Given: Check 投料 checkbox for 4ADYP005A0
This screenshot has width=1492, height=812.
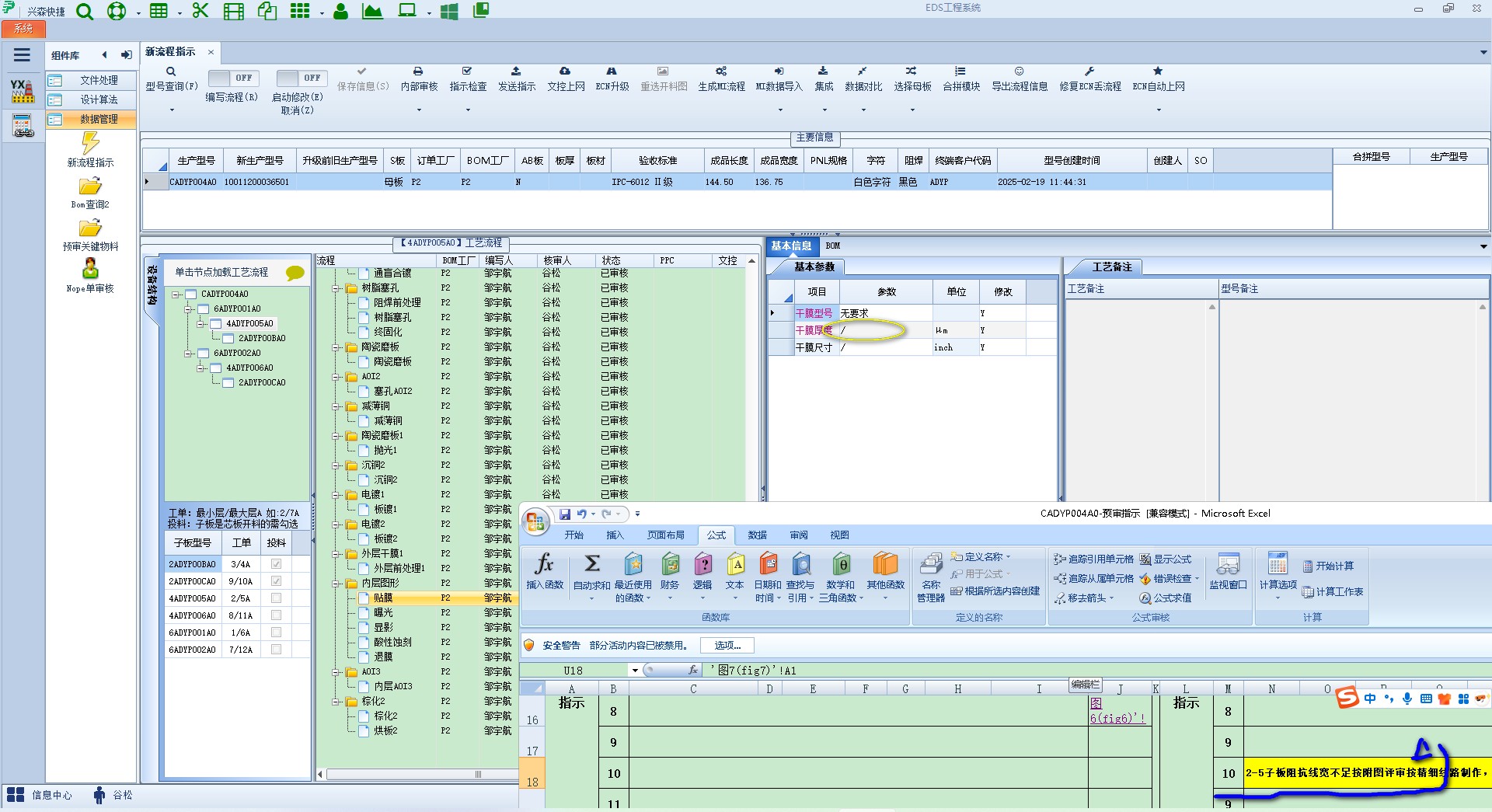Looking at the screenshot, I should click(276, 598).
